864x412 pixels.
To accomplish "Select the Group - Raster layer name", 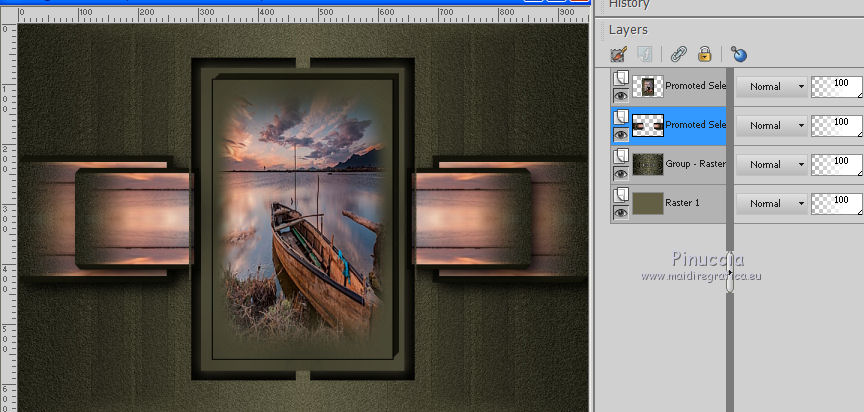I will tap(695, 164).
